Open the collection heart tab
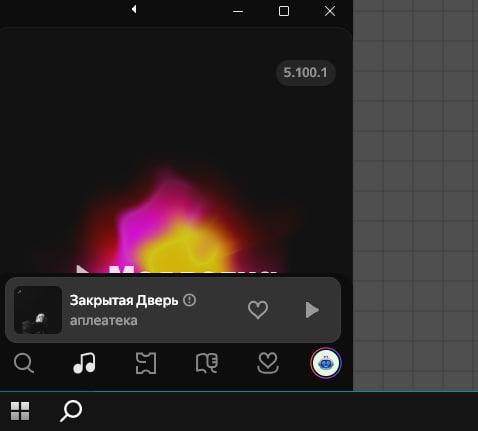This screenshot has width=478, height=431. tap(268, 363)
